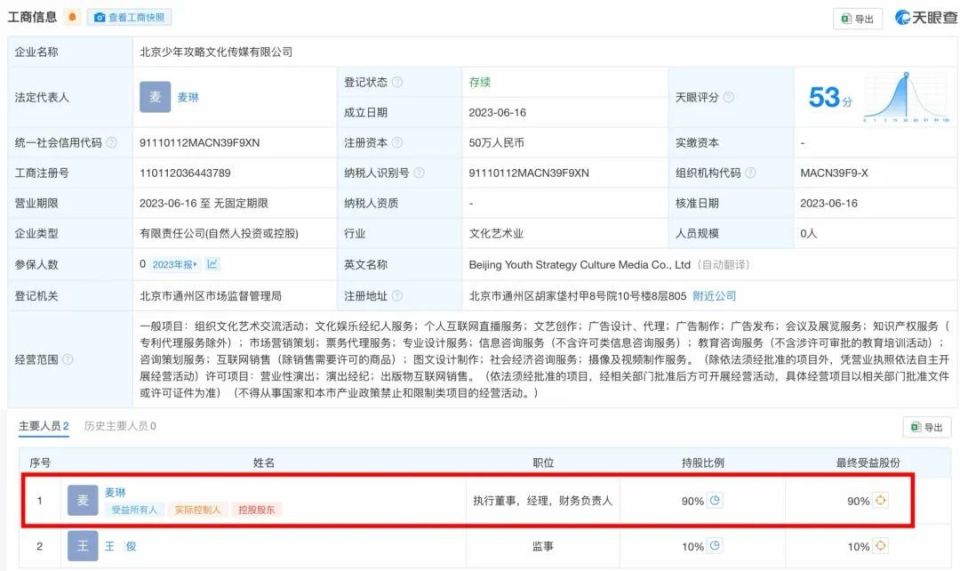Click the 文化艺术业 industry value
Screen dimensions: 960x571
coord(496,234)
